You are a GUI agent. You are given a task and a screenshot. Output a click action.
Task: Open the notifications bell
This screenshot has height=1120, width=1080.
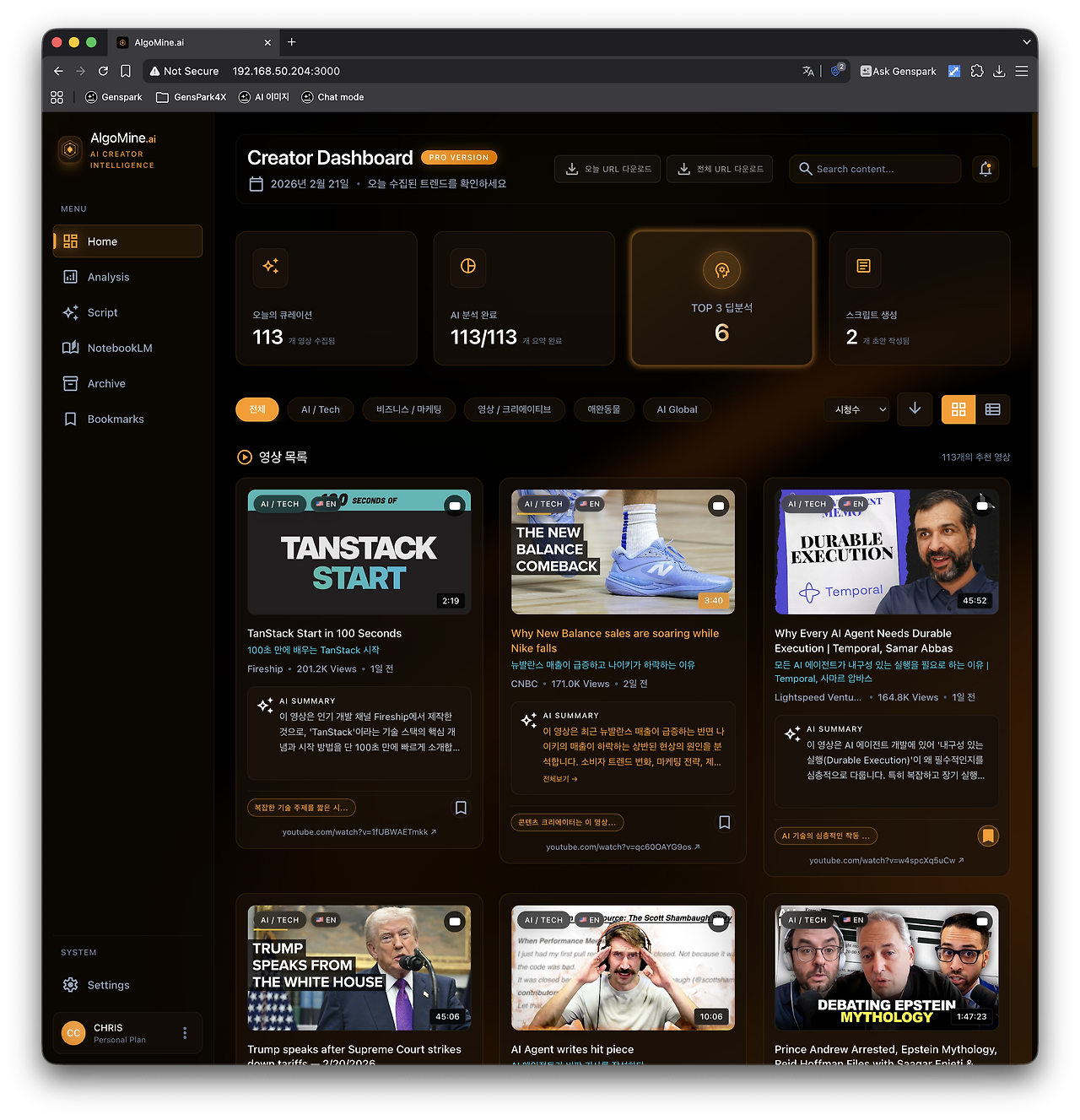coord(985,169)
